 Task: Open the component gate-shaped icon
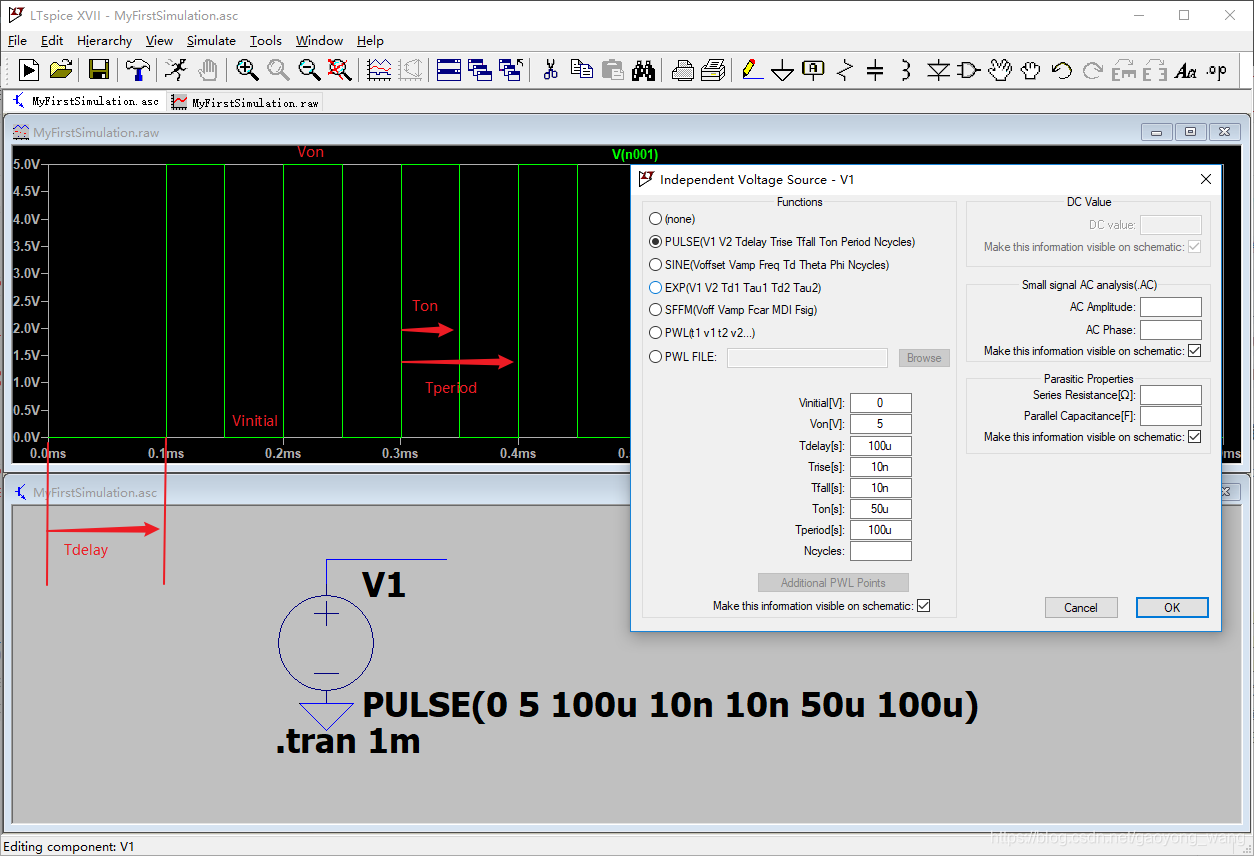coord(969,70)
